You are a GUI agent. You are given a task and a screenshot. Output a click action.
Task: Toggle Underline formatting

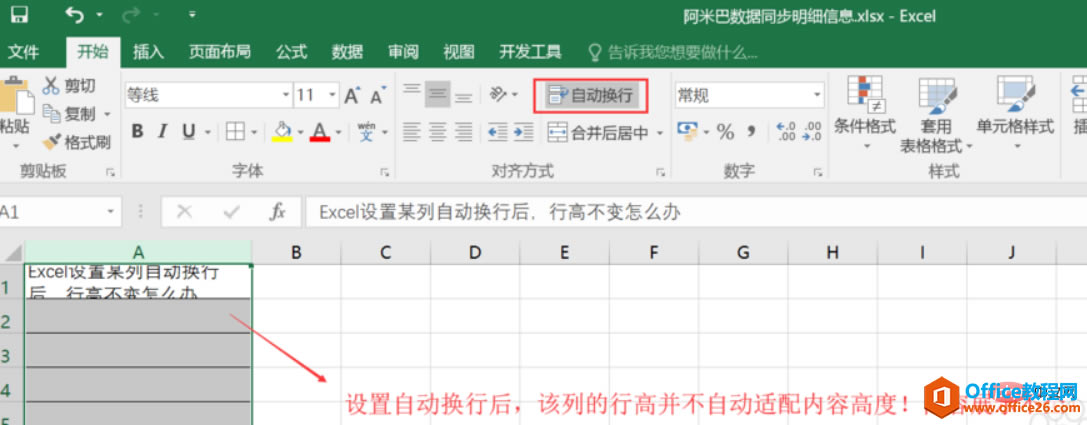pos(188,131)
